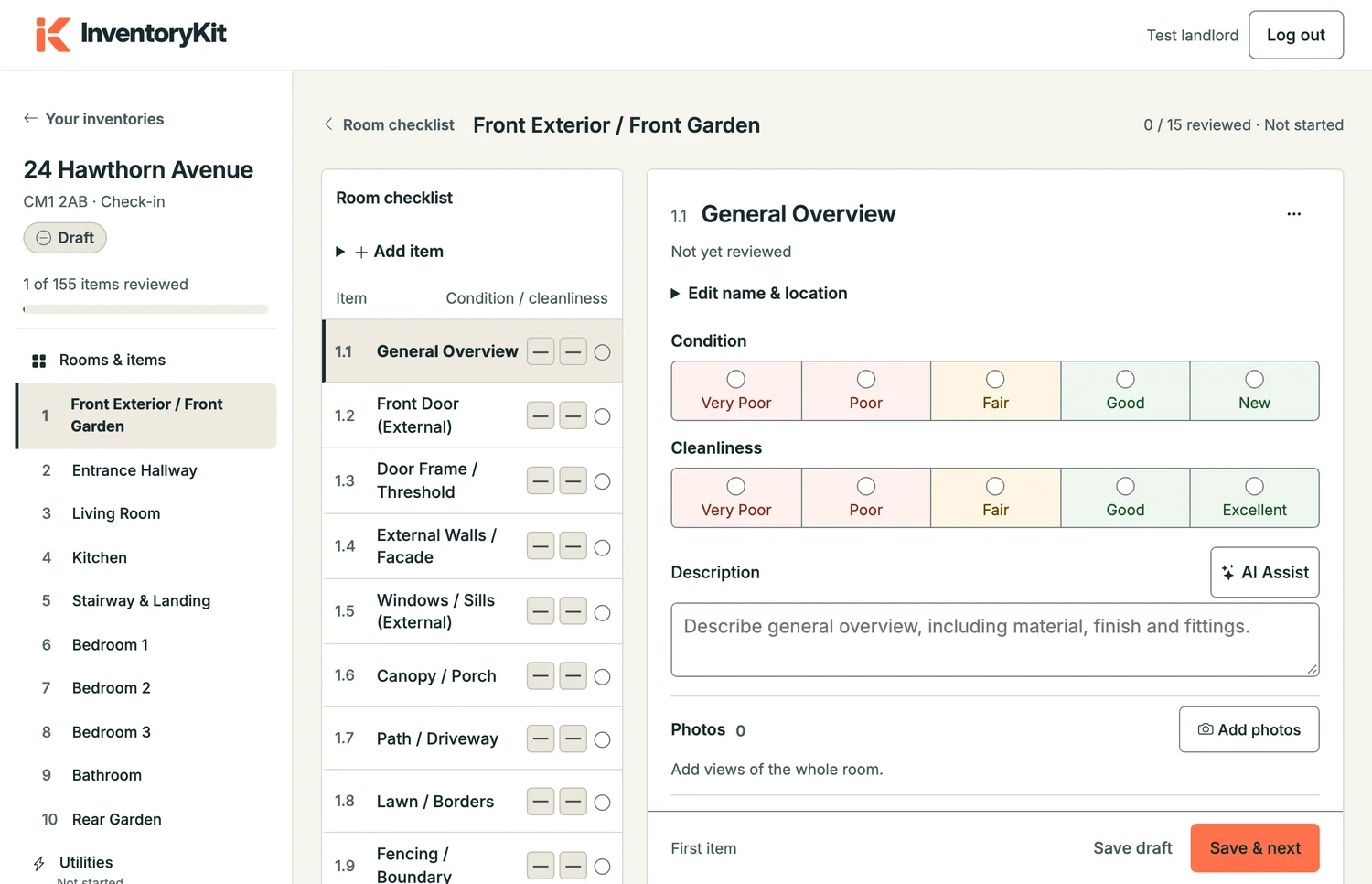This screenshot has width=1372, height=884.
Task: Click the Rooms & items grid icon
Action: click(x=38, y=361)
